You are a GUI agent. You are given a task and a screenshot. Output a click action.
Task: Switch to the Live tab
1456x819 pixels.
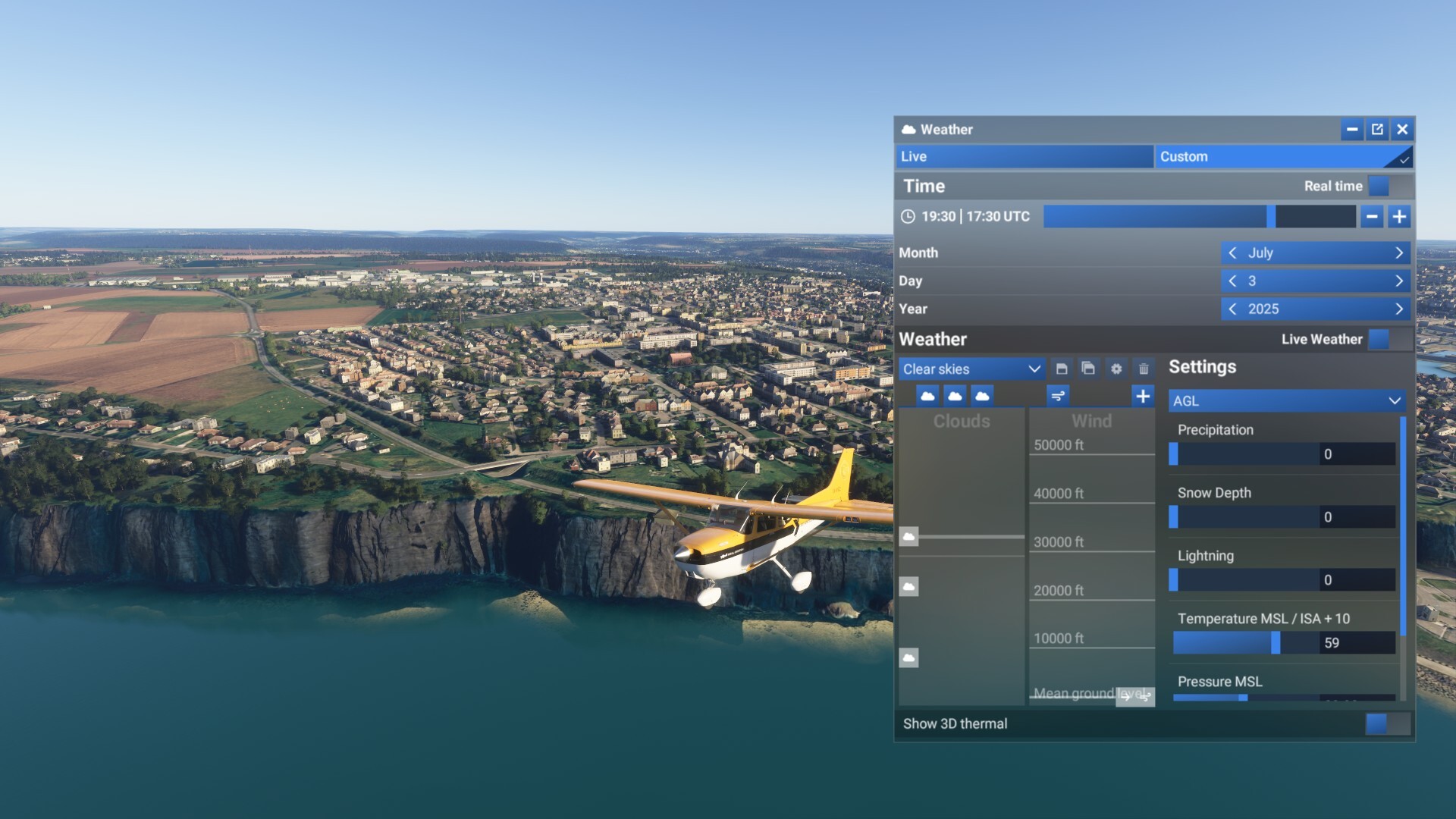[x=1024, y=156]
